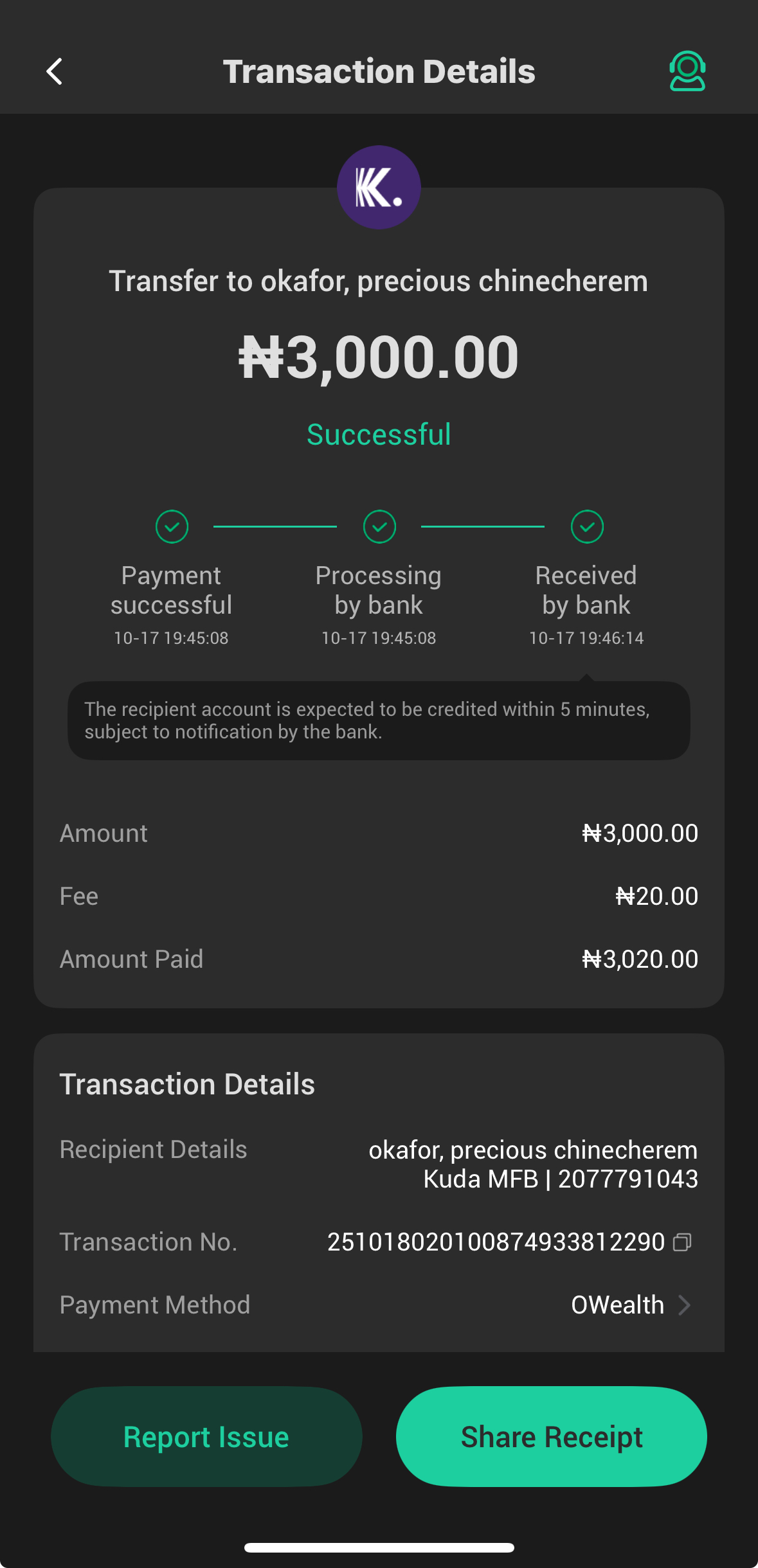Copy the transaction number icon

(x=682, y=1242)
